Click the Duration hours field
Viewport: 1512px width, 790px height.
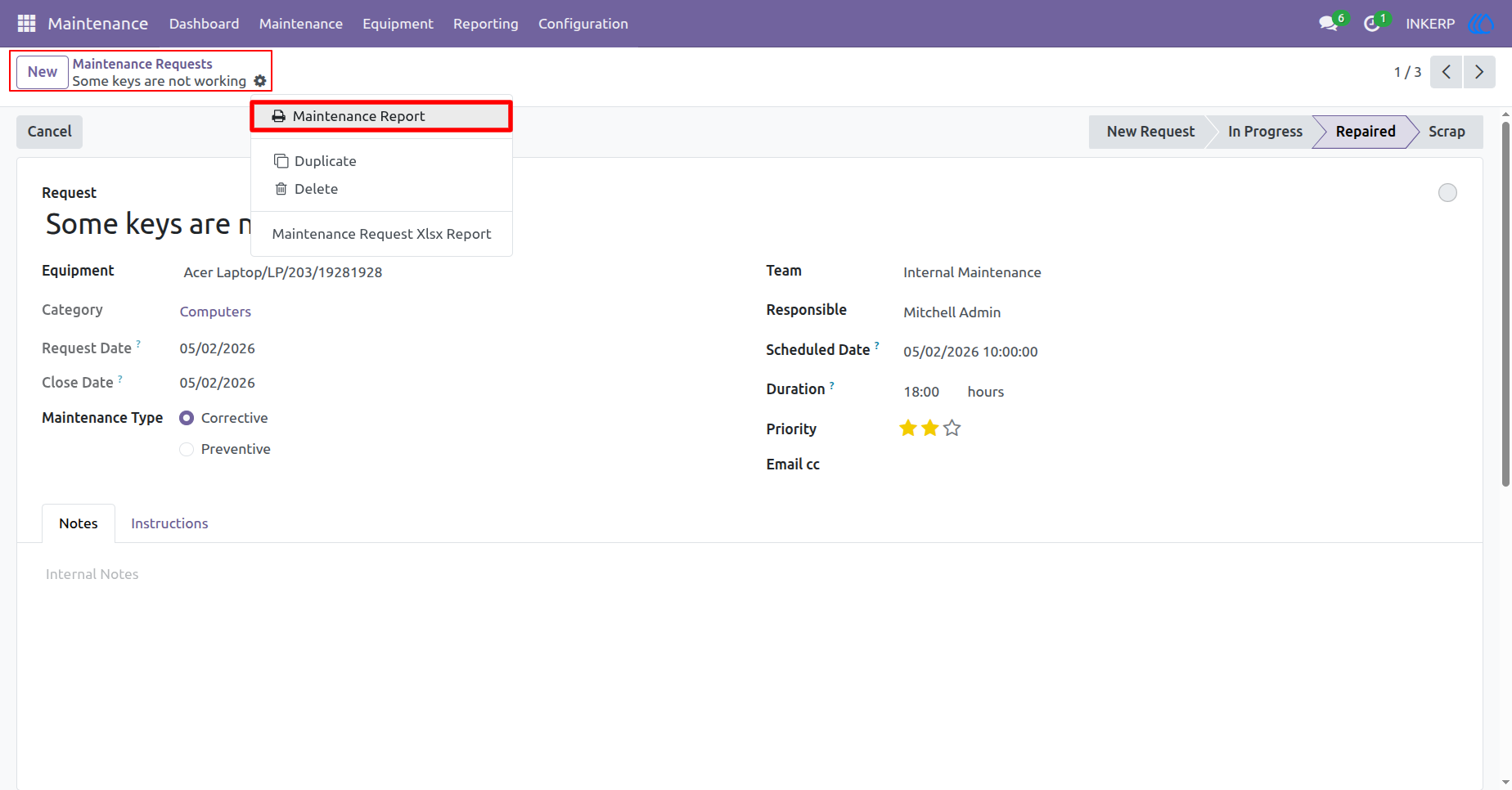tap(921, 392)
